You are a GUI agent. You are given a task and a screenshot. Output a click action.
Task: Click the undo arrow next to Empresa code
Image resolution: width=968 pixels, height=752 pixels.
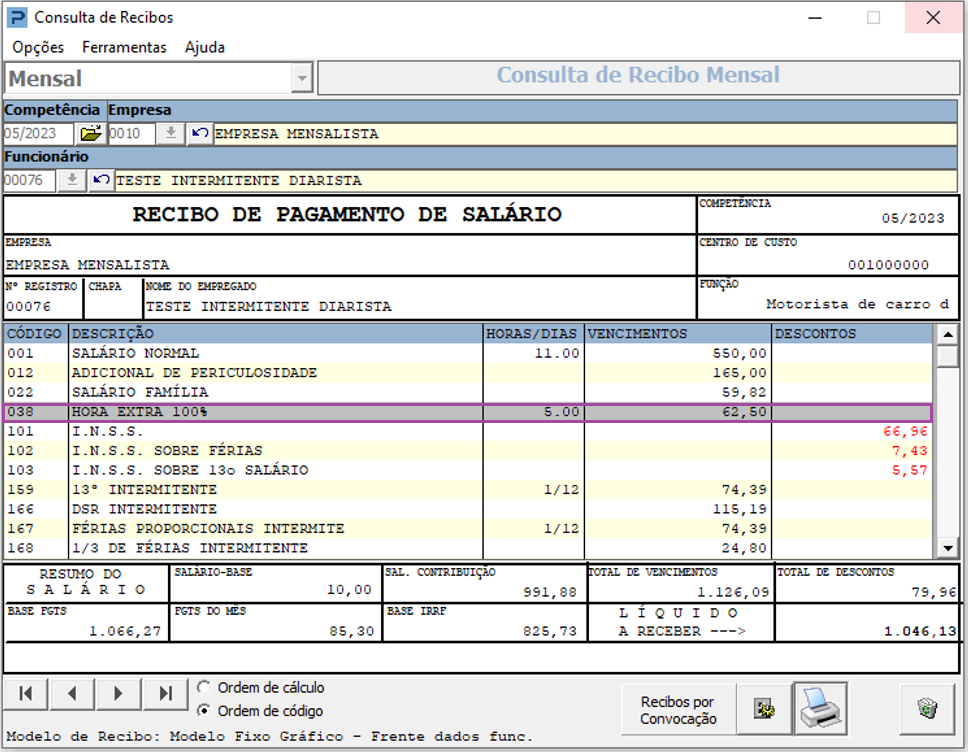click(199, 133)
